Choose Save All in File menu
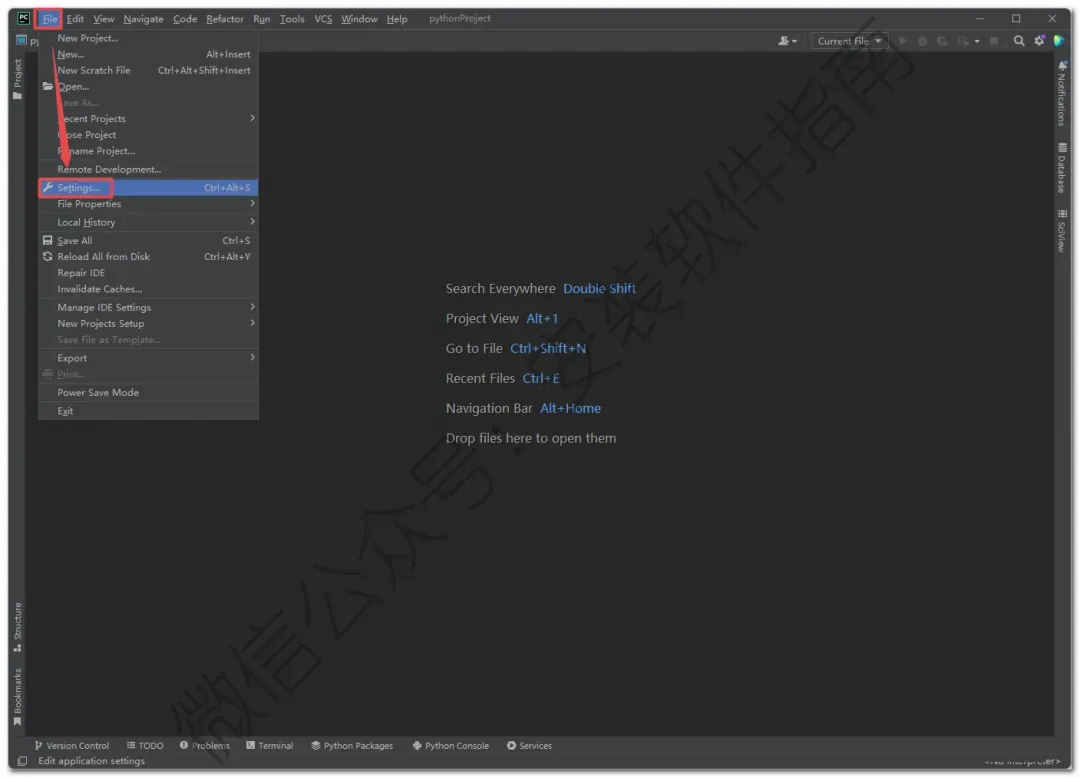Image resolution: width=1080 pixels, height=778 pixels. click(148, 240)
